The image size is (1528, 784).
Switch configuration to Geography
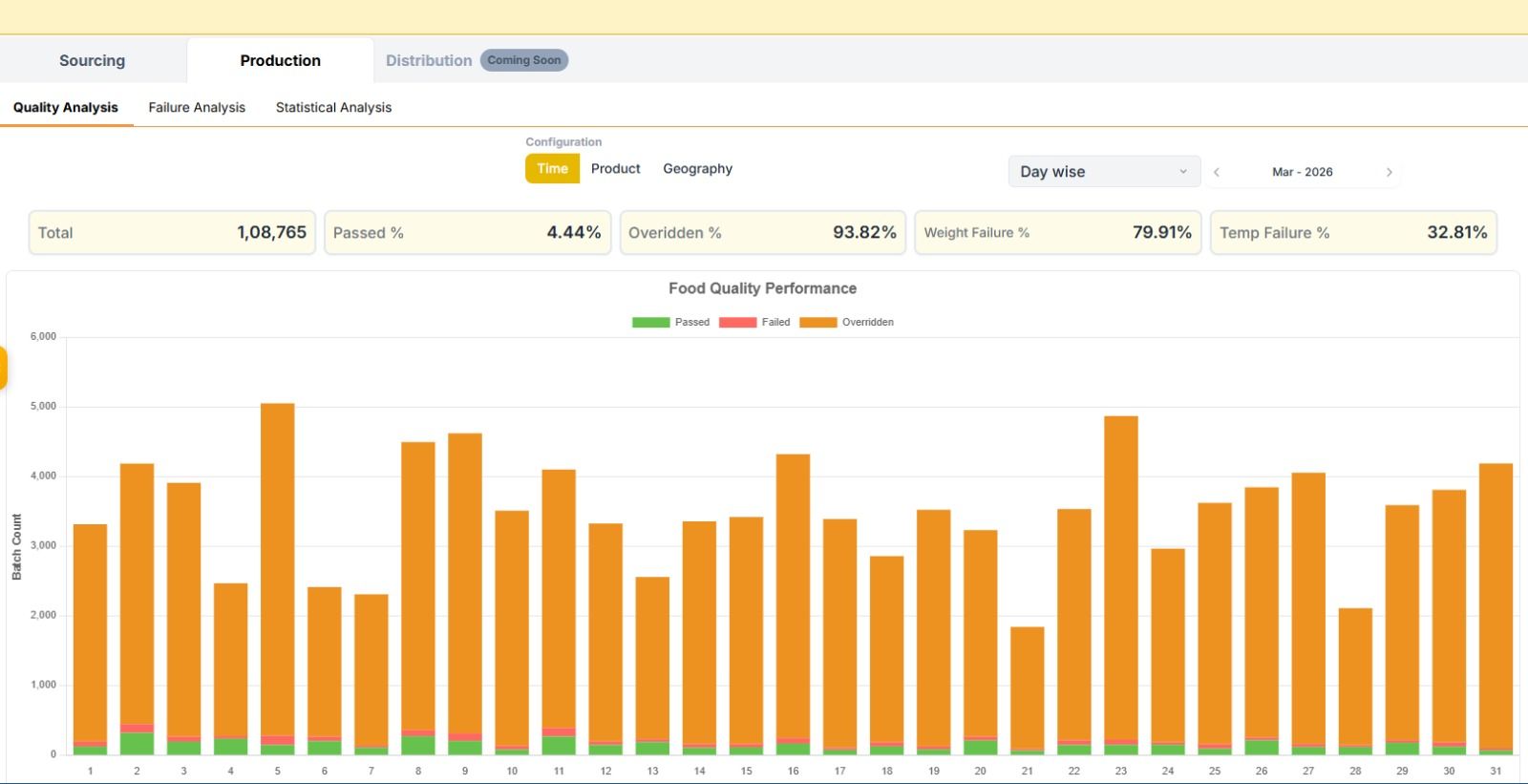tap(697, 169)
